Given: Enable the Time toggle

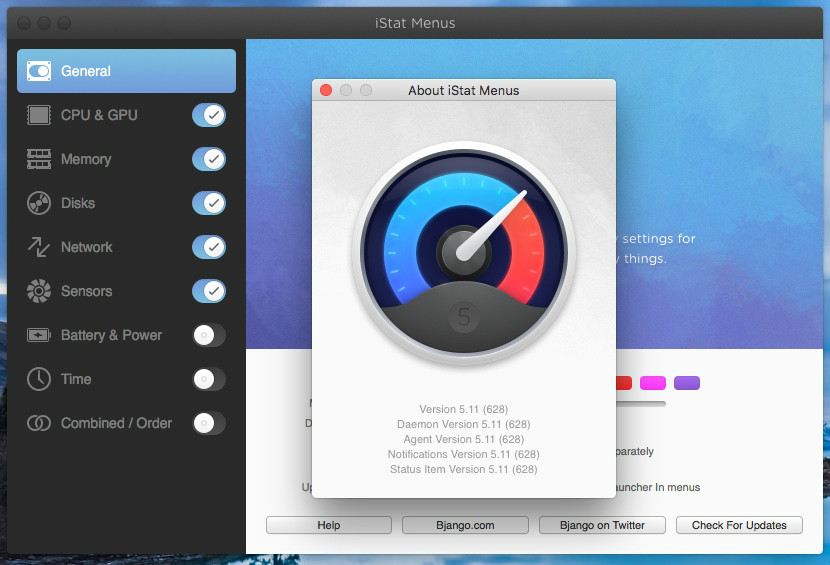Looking at the screenshot, I should click(x=209, y=379).
